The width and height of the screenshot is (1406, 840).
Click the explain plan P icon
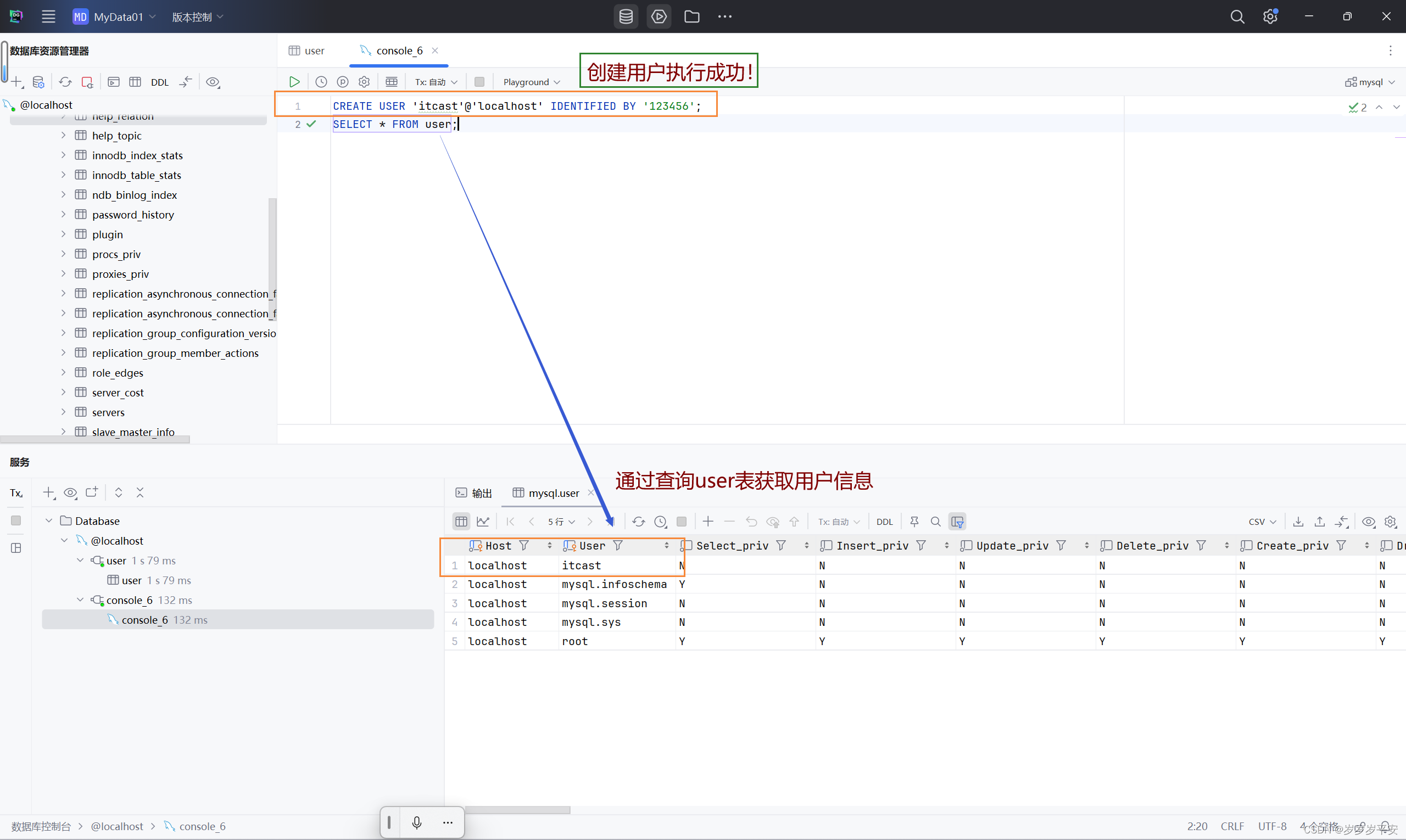[343, 82]
